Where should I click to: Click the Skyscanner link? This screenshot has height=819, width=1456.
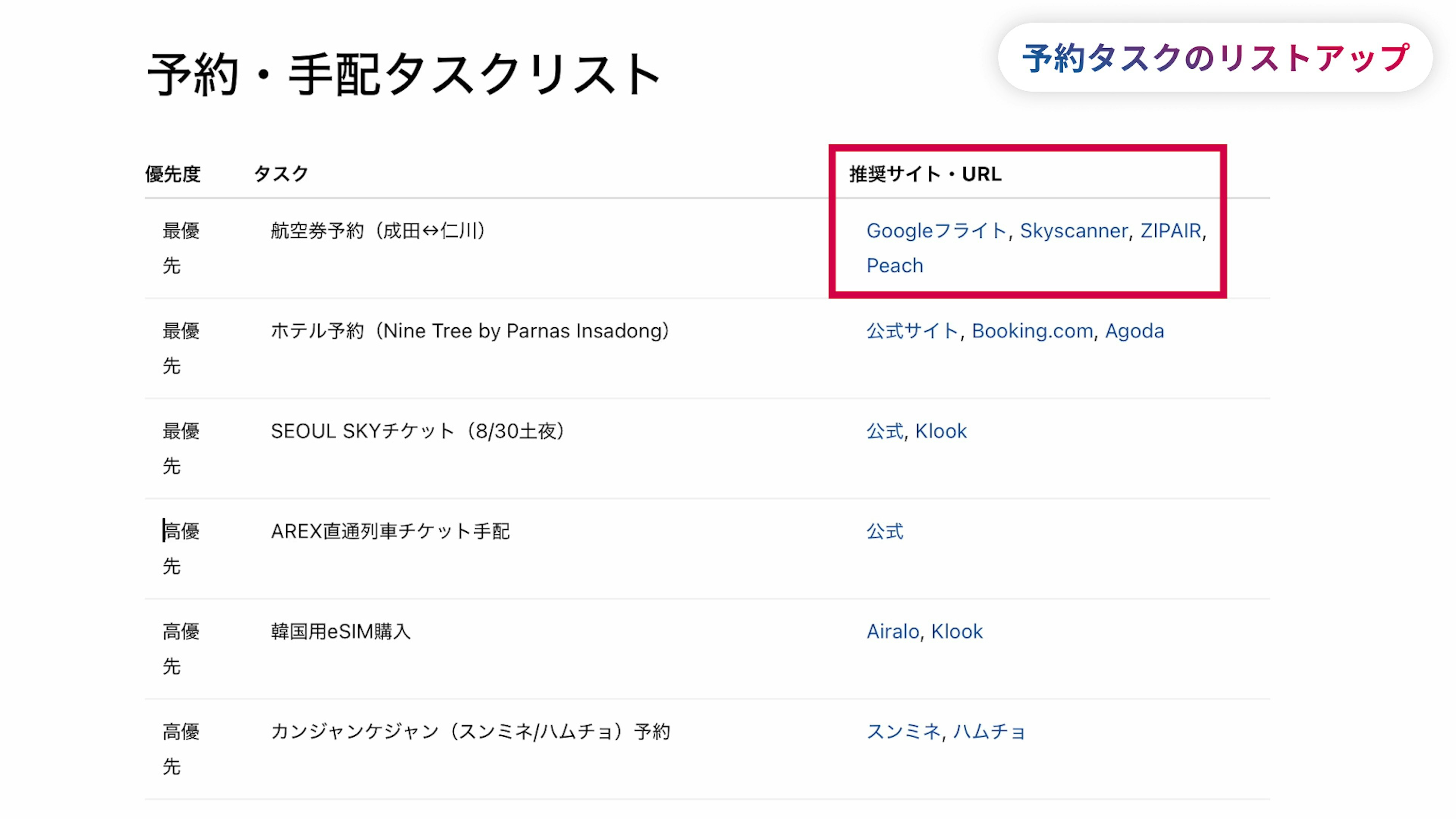coord(1073,231)
